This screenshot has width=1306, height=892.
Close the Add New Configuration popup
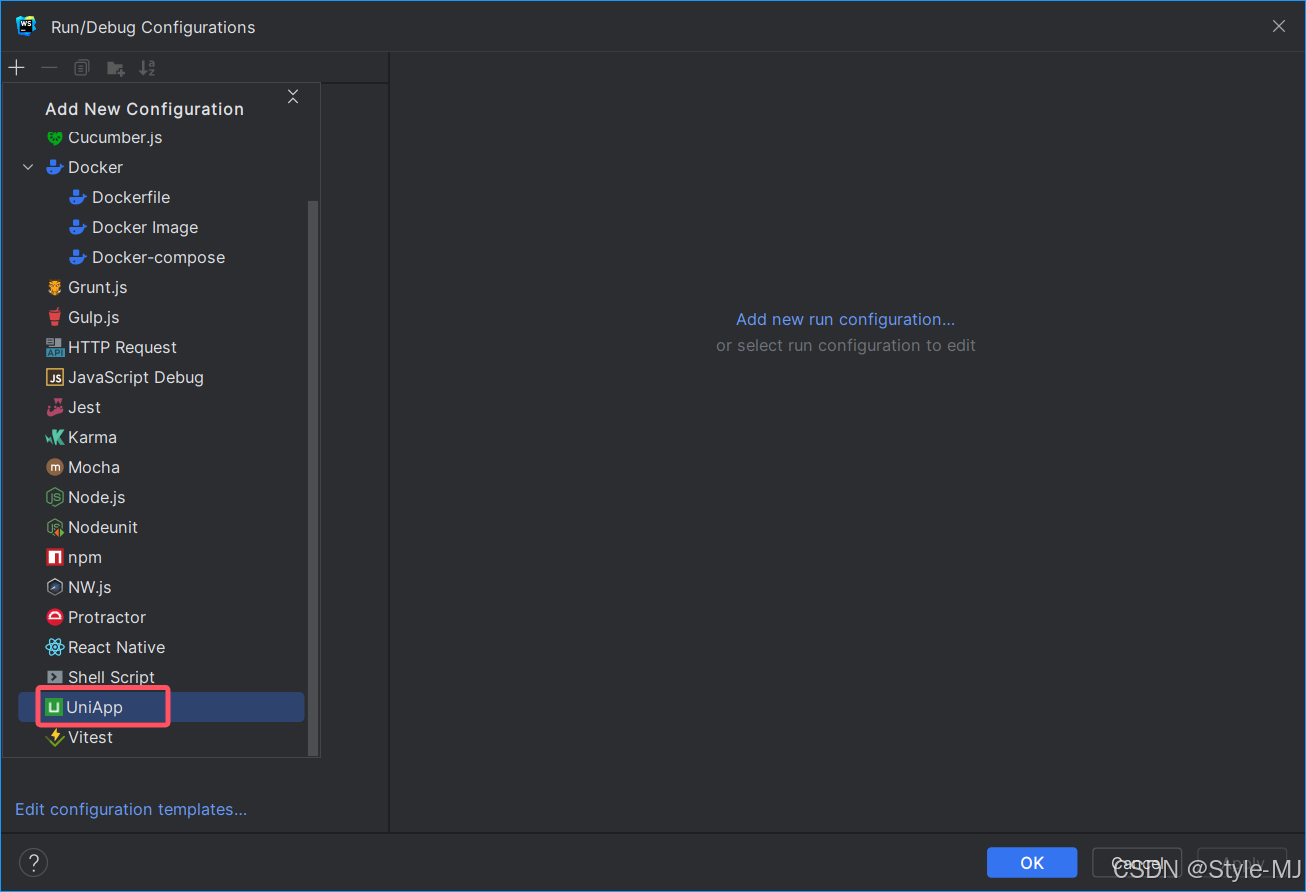[x=293, y=96]
